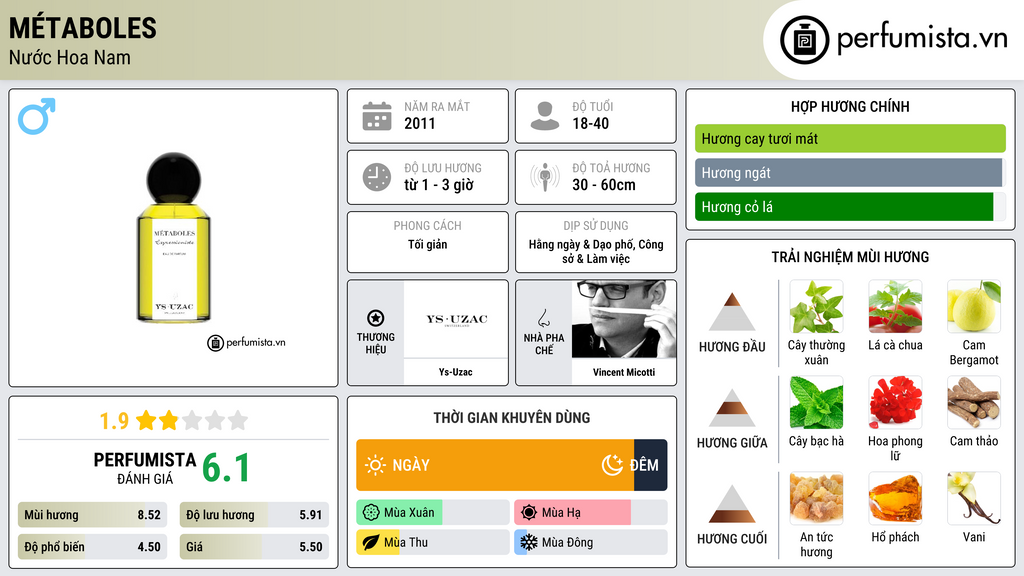Click the perfumista.vn site name
The width and height of the screenshot is (1024, 576).
[x=922, y=39]
